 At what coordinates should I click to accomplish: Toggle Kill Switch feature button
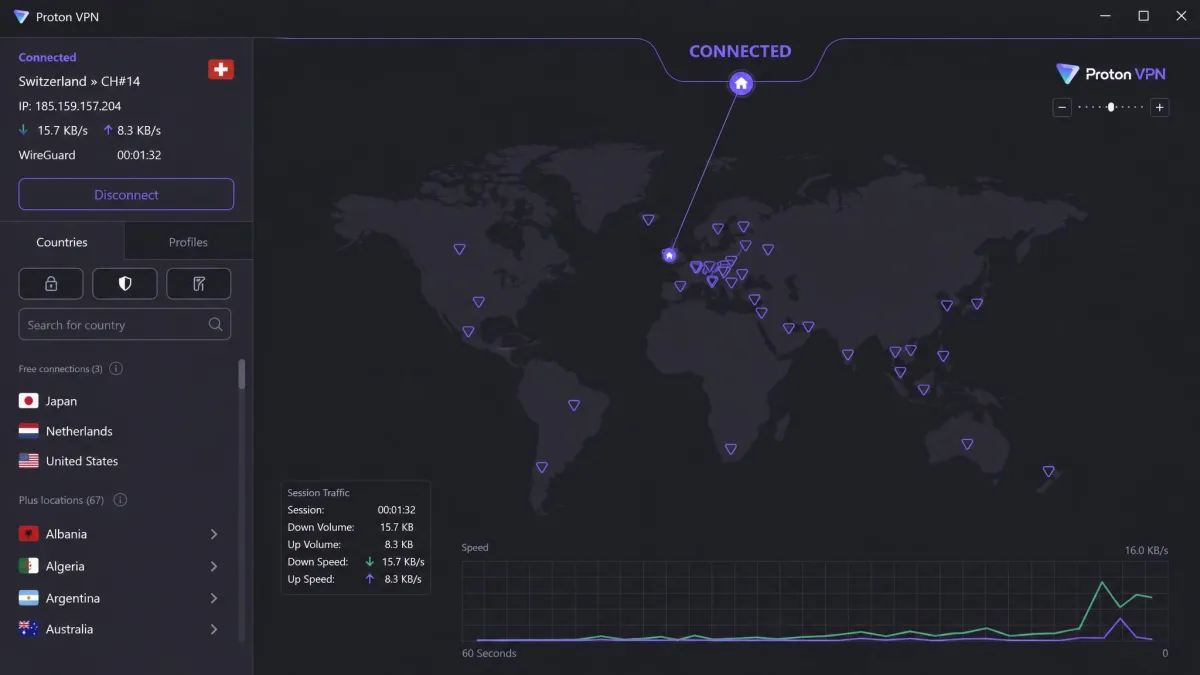199,284
